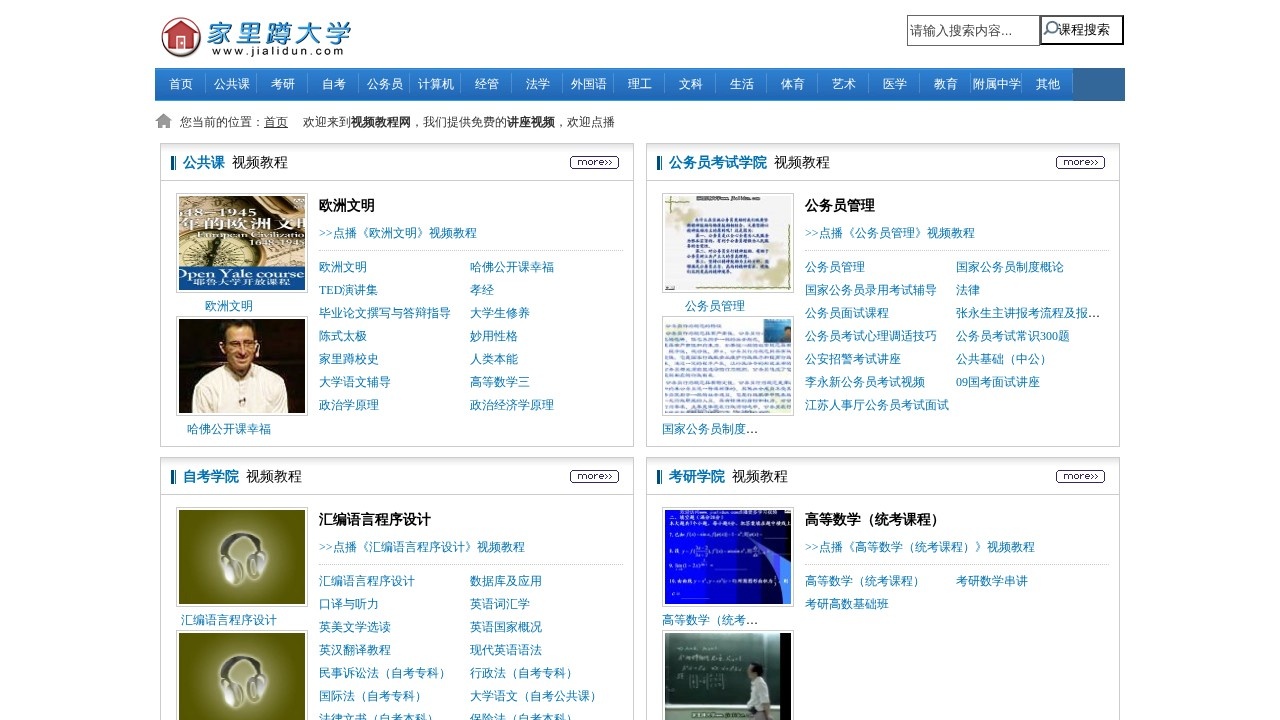
Task: Click the 公共课 section heading
Action: point(204,162)
